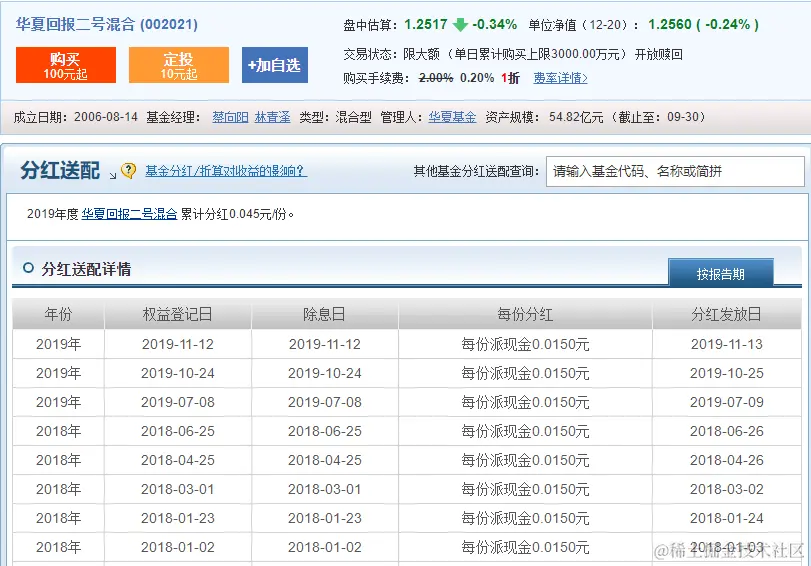
Task: Click the asset size 54.82亿元 text
Action: pyautogui.click(x=576, y=117)
